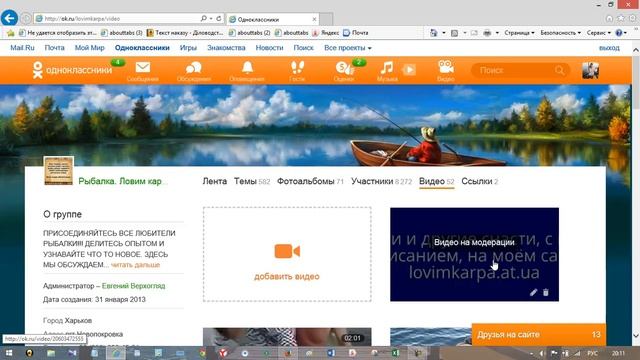Viewport: 640px width, 360px height.
Task: Open the Яндекс bookmark in favorites bar
Action: pos(325,33)
